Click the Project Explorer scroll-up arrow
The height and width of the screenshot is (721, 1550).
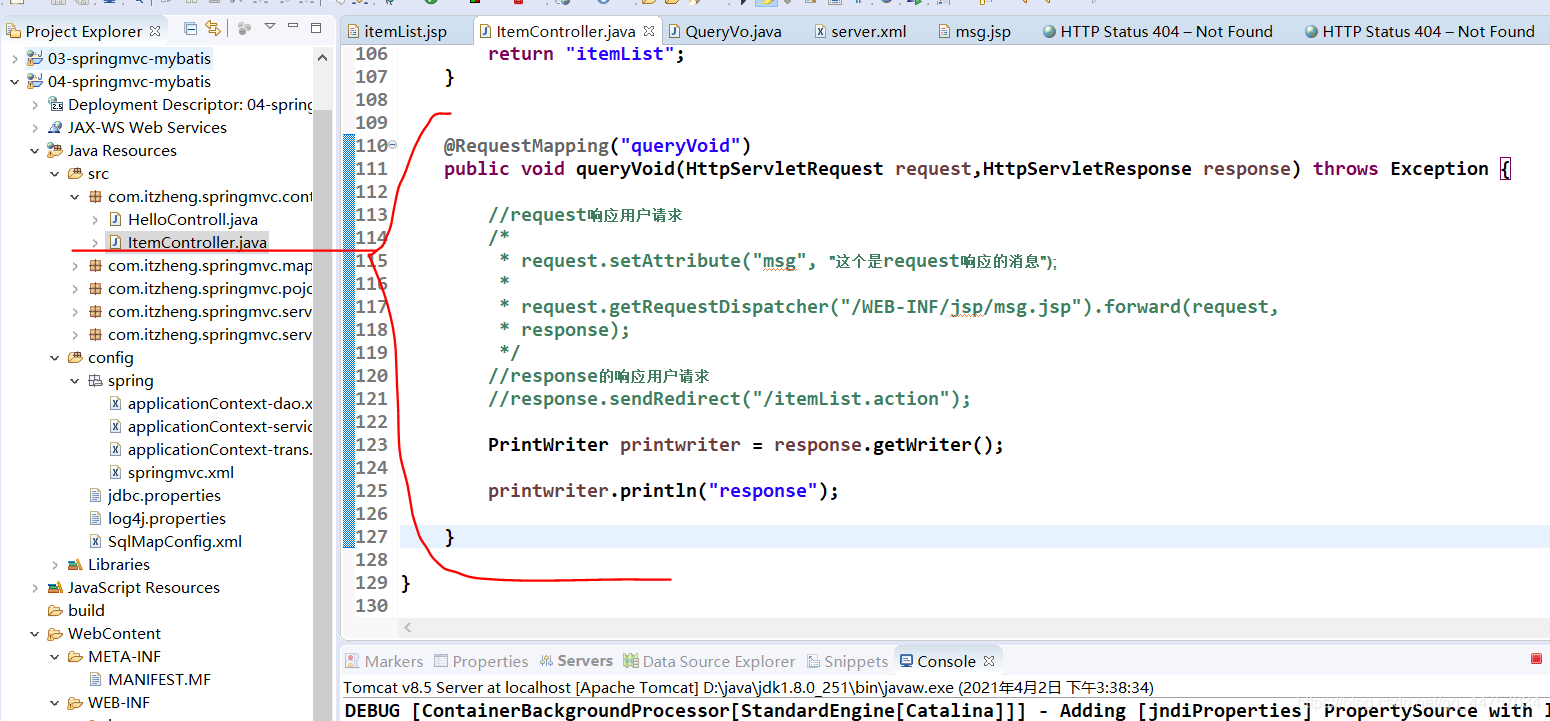point(322,58)
